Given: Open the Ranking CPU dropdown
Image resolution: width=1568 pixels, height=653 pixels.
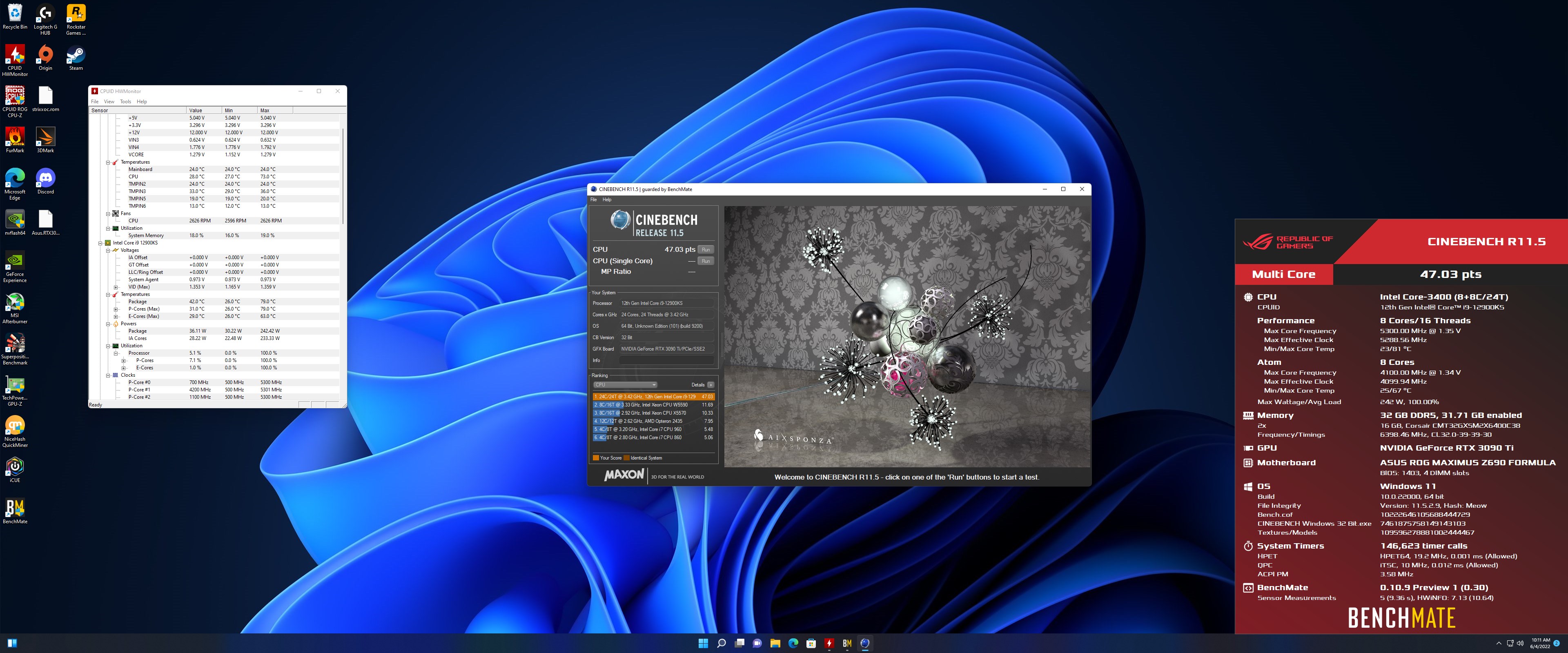Looking at the screenshot, I should 625,384.
